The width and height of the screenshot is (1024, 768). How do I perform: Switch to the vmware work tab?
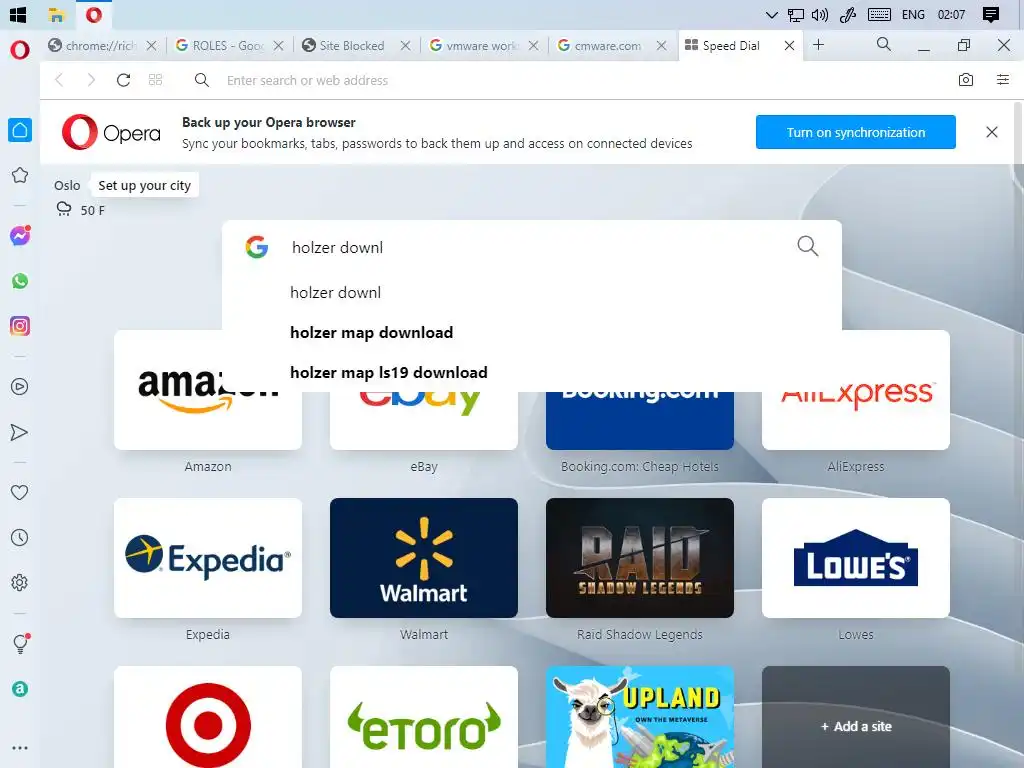[482, 46]
